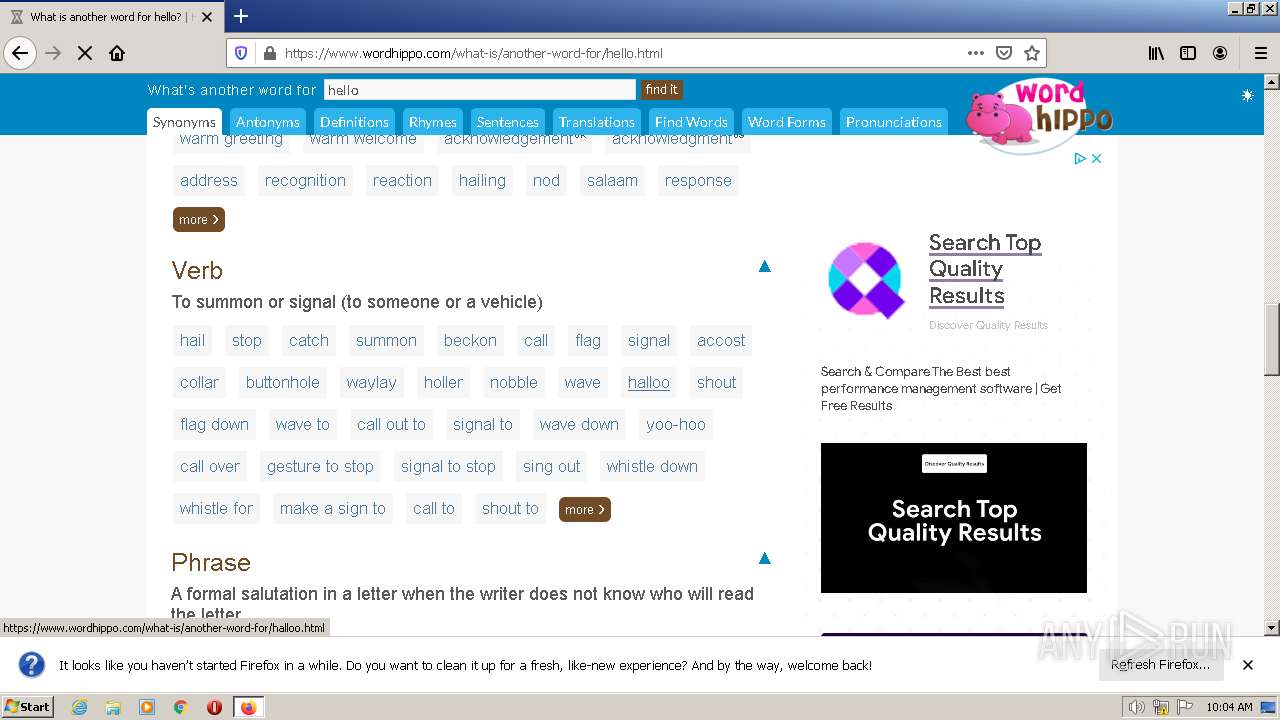This screenshot has height=720, width=1280.
Task: Collapse the Verb section blue triangle
Action: click(764, 266)
